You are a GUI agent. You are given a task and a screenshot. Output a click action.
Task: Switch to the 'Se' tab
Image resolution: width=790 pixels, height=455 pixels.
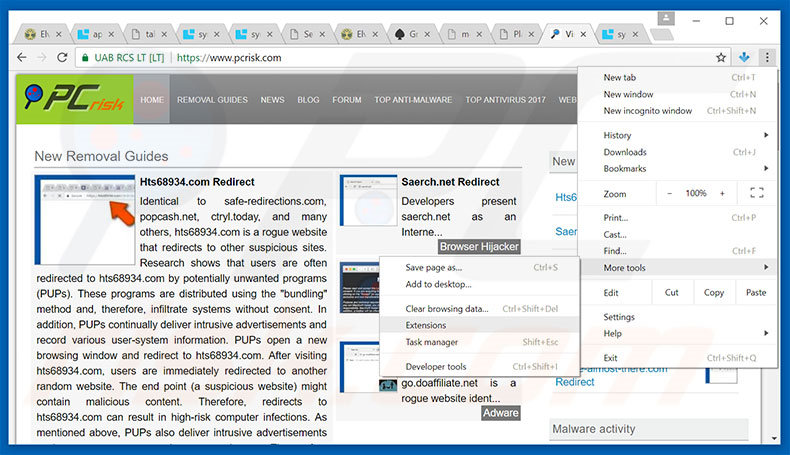pyautogui.click(x=306, y=34)
